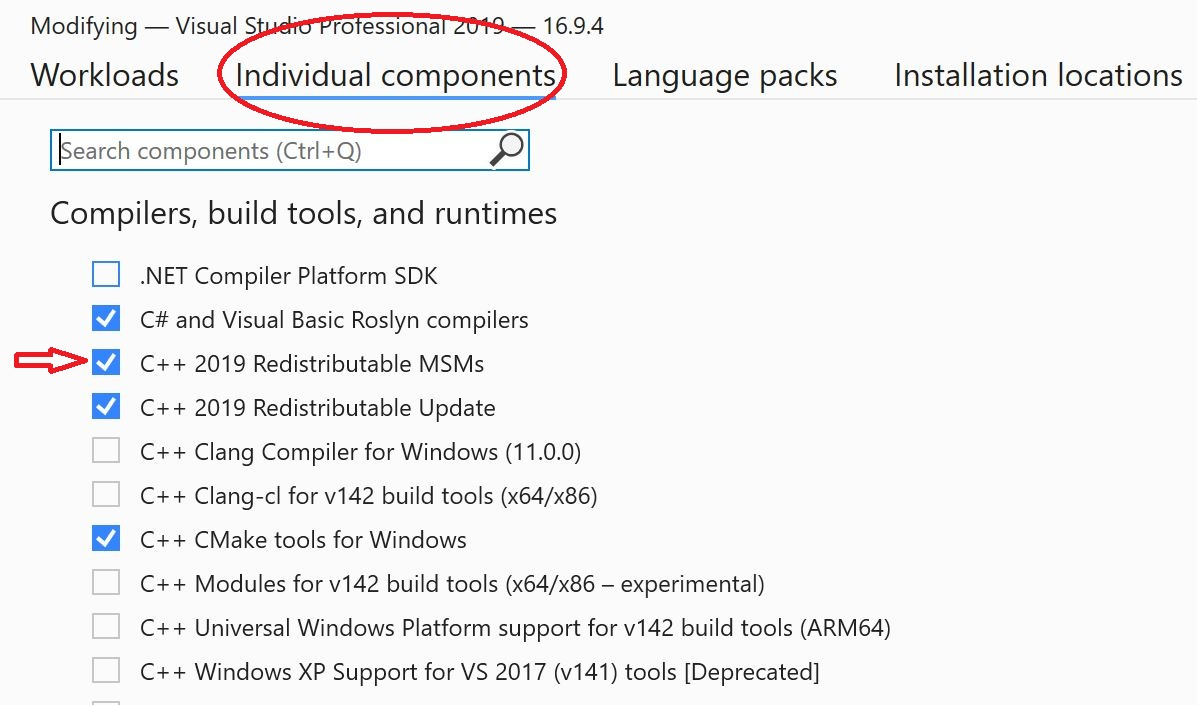
Task: Uncheck C# and Visual Basic Roslyn compilers
Action: tap(106, 319)
